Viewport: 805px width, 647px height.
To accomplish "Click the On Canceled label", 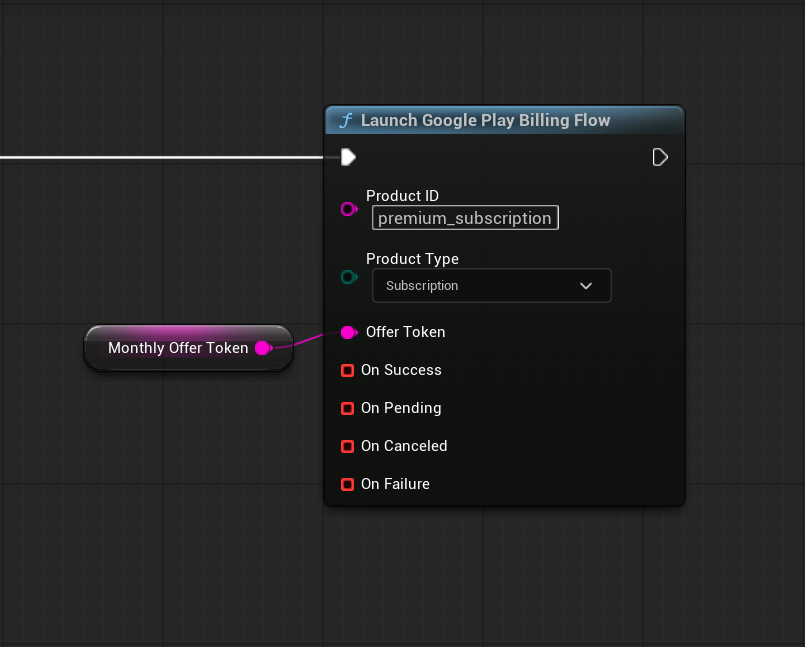I will (x=404, y=446).
